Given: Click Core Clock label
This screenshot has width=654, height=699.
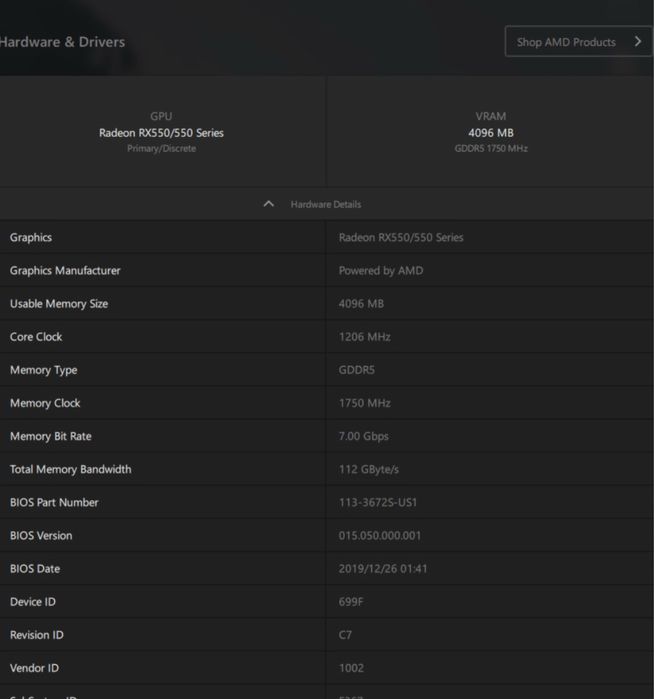Looking at the screenshot, I should click(x=36, y=337).
